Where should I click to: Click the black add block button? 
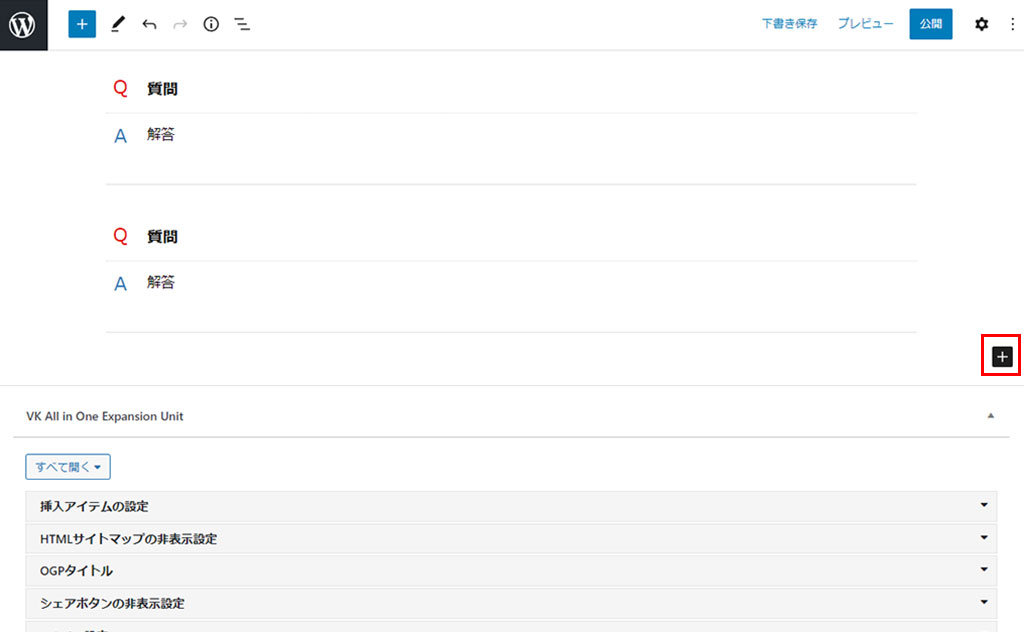click(x=1002, y=356)
